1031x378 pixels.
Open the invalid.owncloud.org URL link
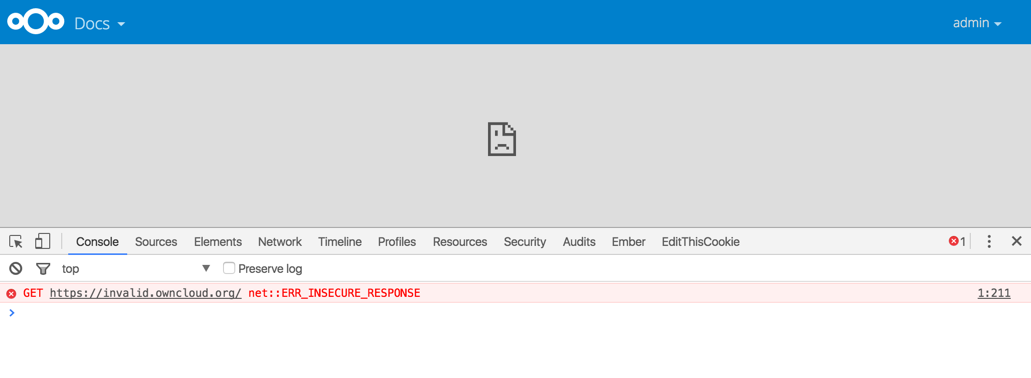[x=145, y=293]
